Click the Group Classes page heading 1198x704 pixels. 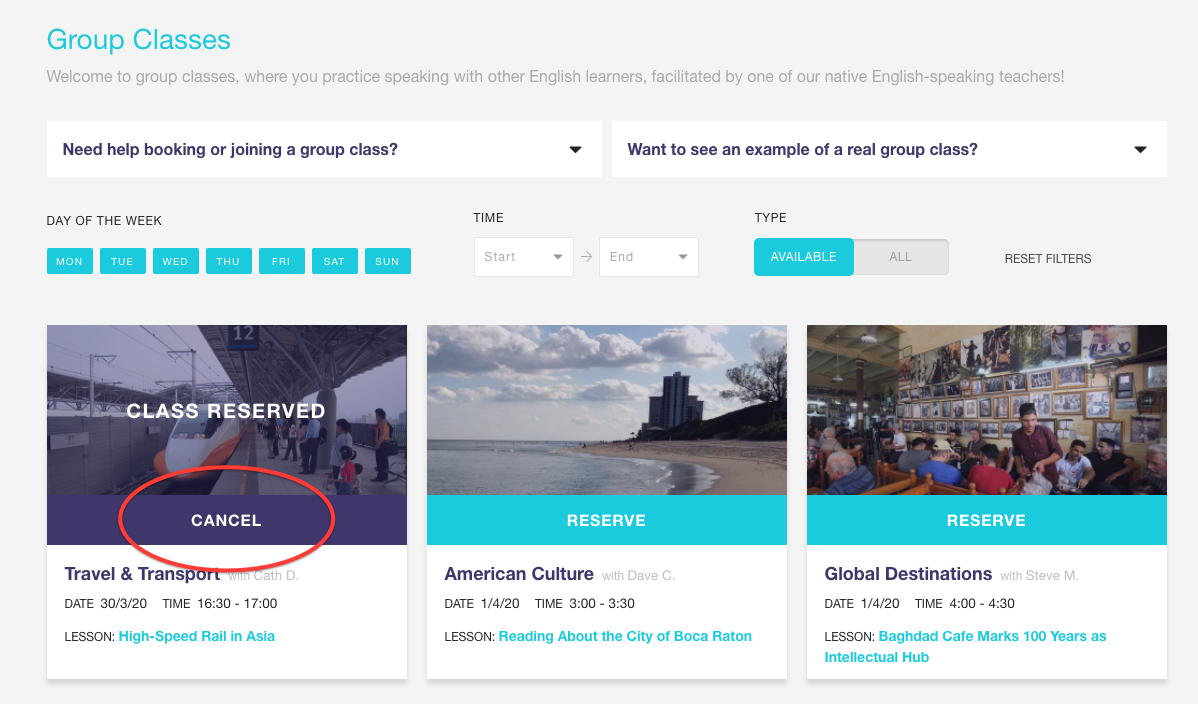[x=138, y=40]
